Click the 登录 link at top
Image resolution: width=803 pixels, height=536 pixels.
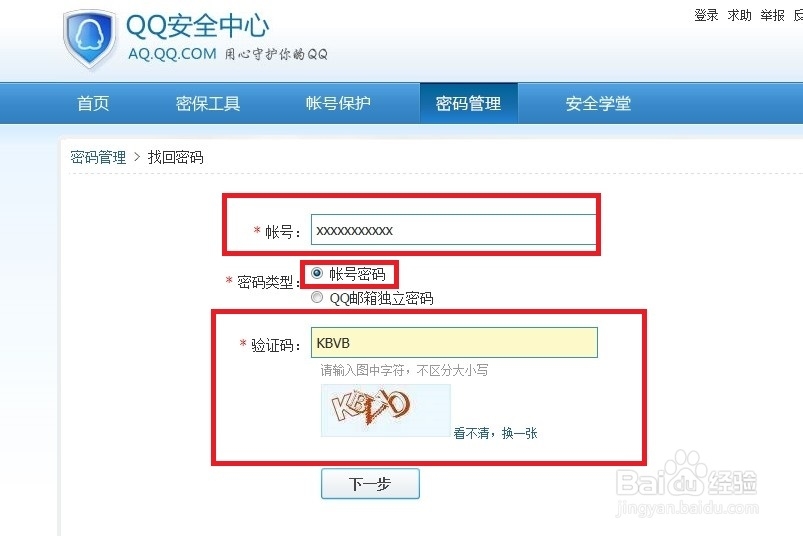[706, 15]
